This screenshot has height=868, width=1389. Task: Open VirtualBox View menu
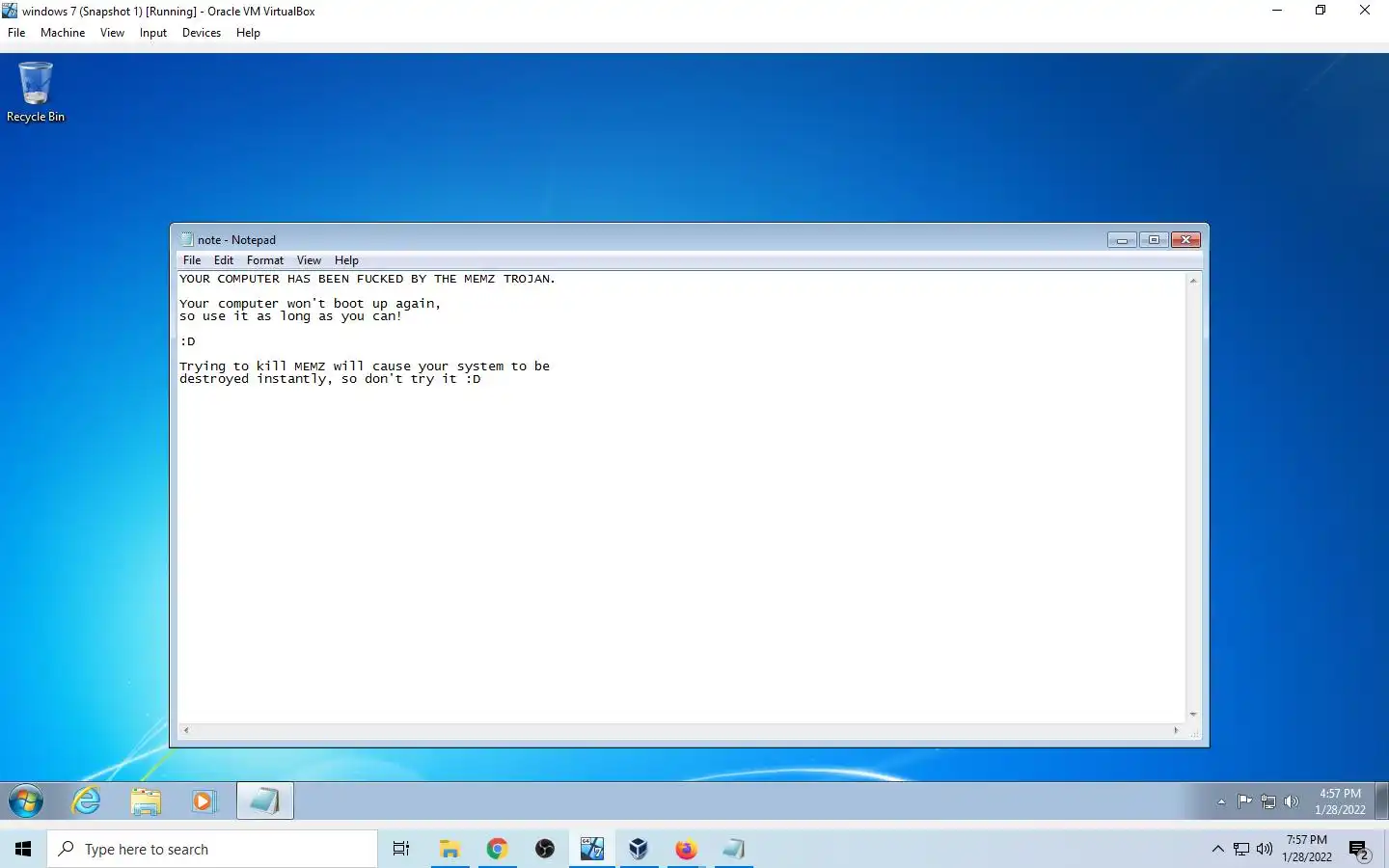pyautogui.click(x=112, y=33)
